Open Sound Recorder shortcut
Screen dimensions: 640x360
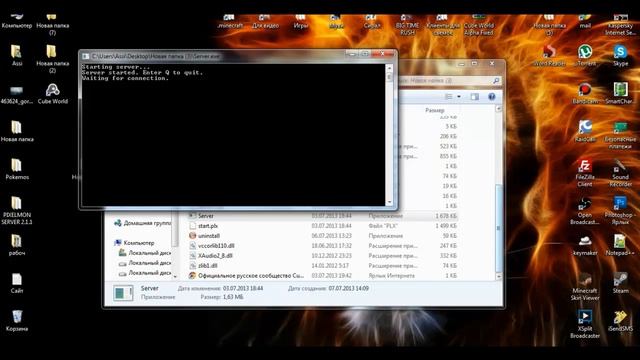620,166
